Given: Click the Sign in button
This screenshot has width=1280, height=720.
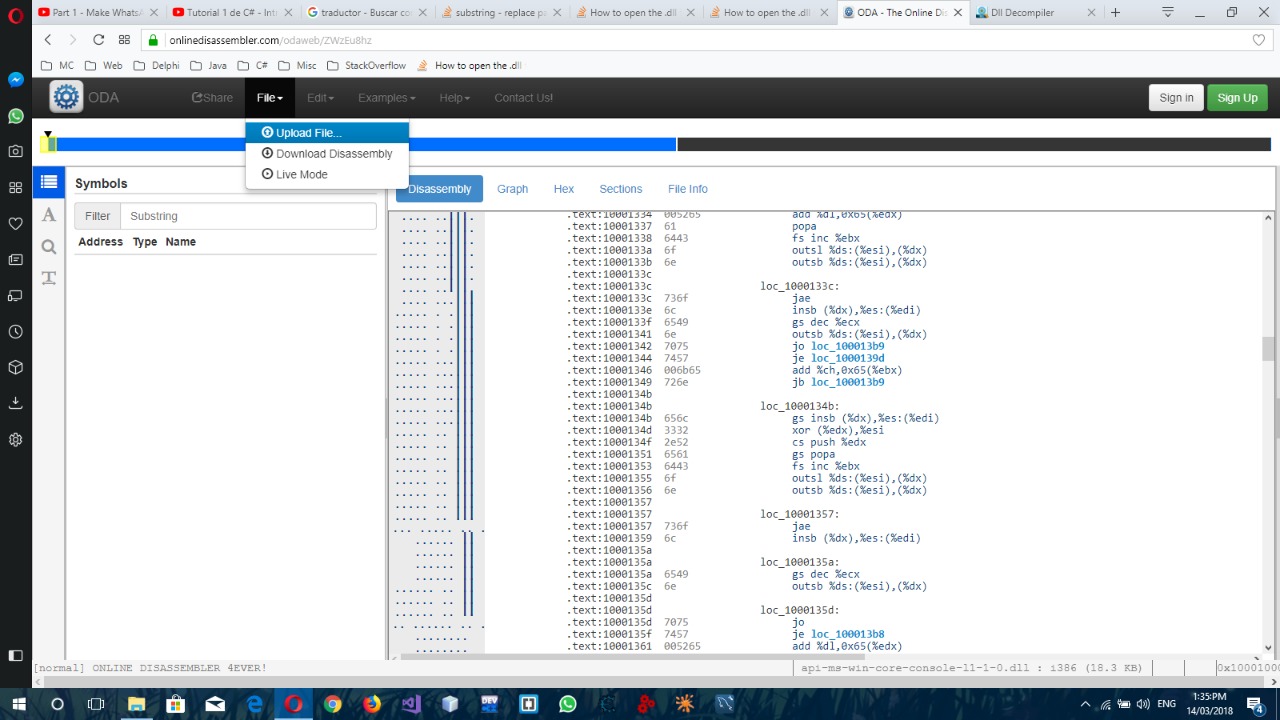Looking at the screenshot, I should 1176,97.
